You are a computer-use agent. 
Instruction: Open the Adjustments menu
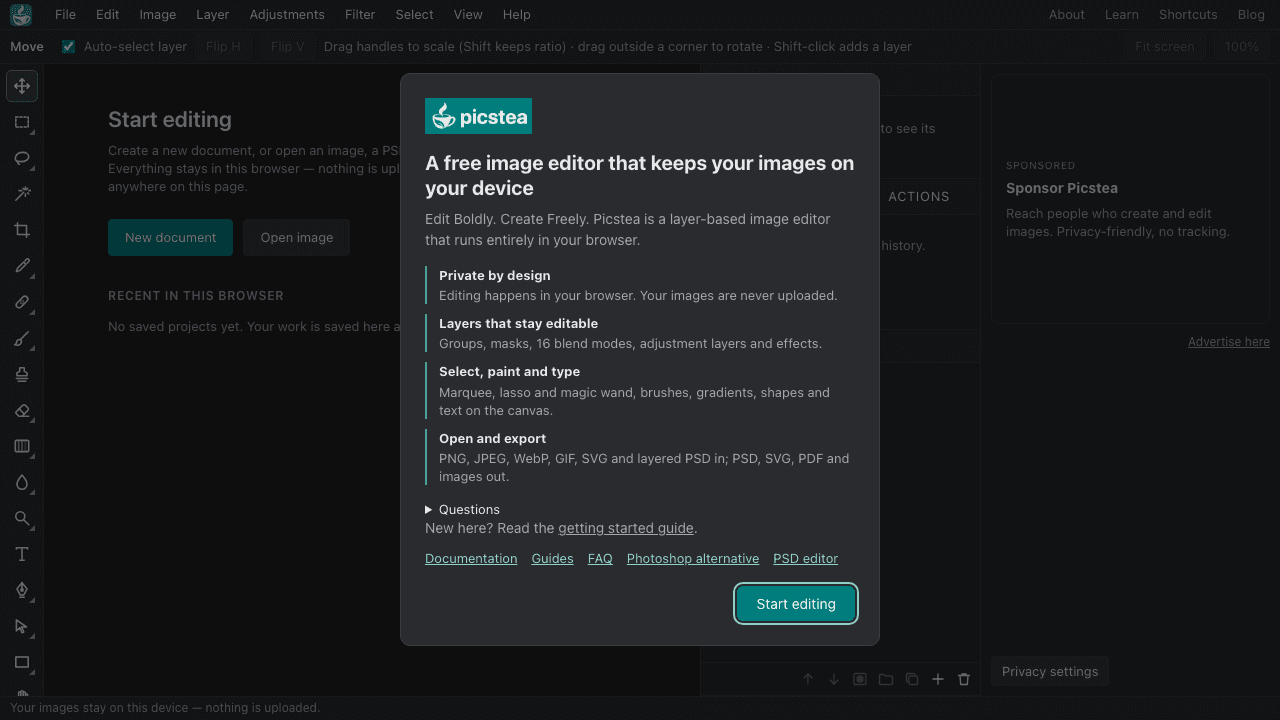(x=287, y=15)
